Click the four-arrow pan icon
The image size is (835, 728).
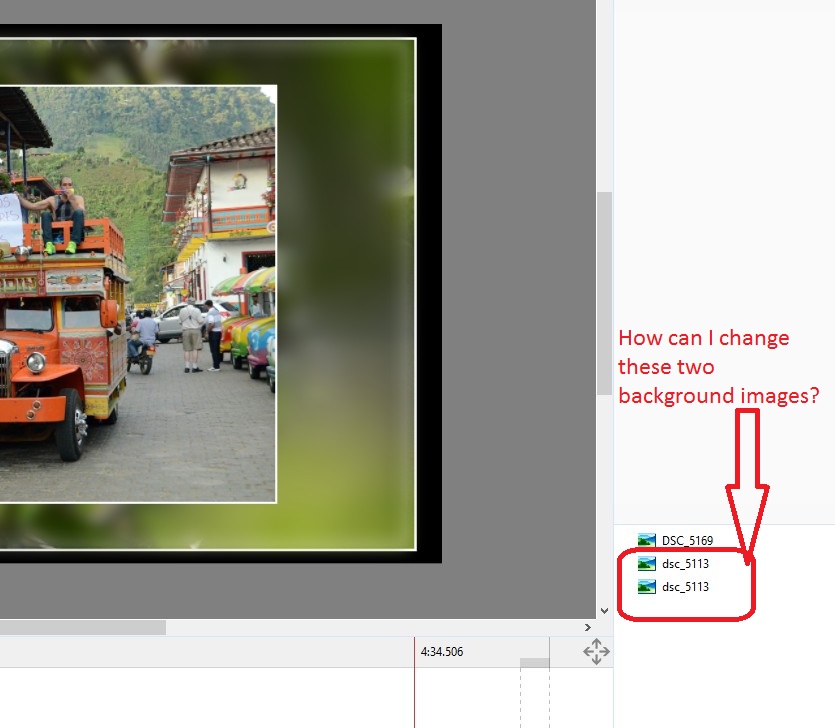point(596,653)
